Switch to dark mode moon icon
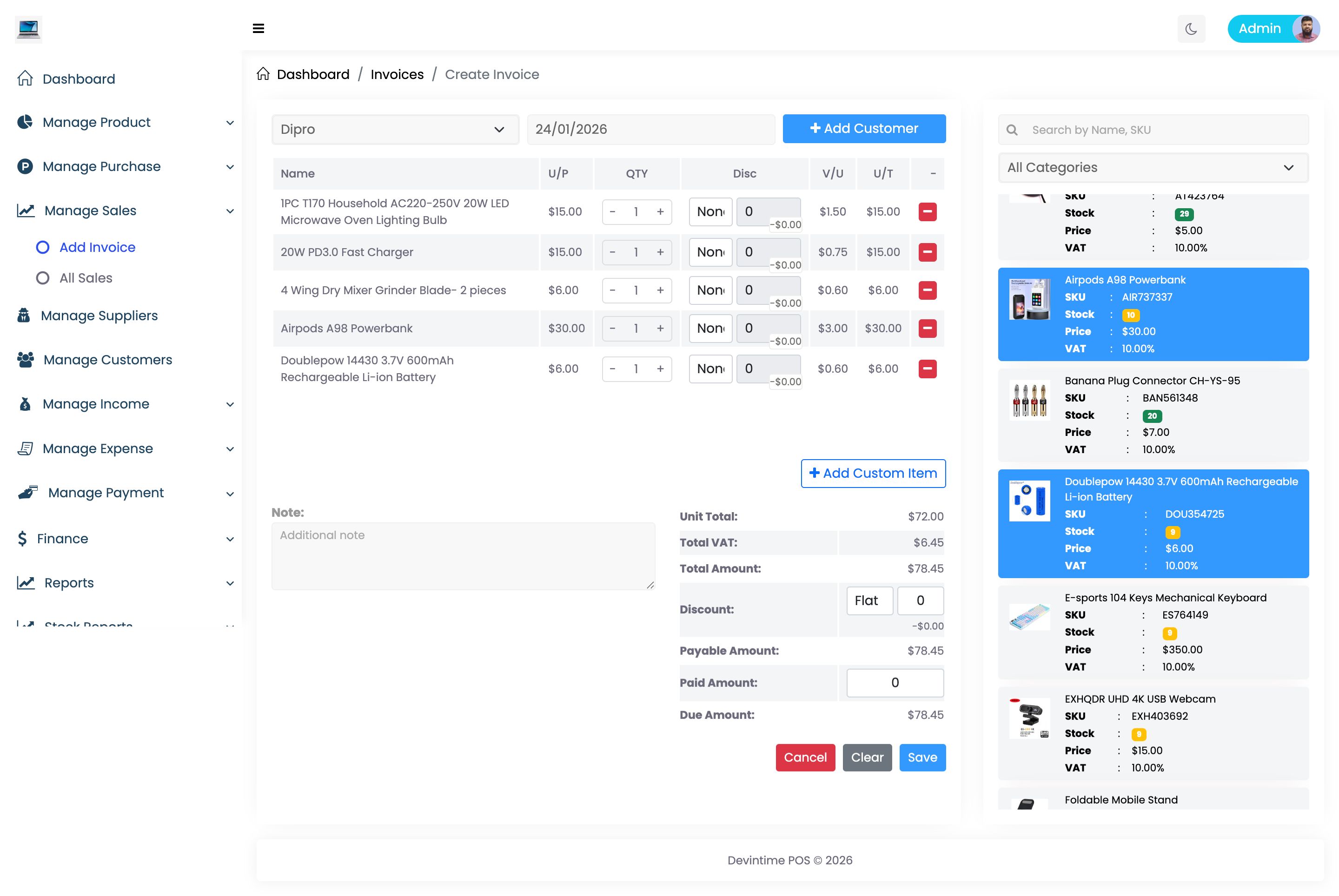Screen dimensions: 1339x896 pos(1191,28)
